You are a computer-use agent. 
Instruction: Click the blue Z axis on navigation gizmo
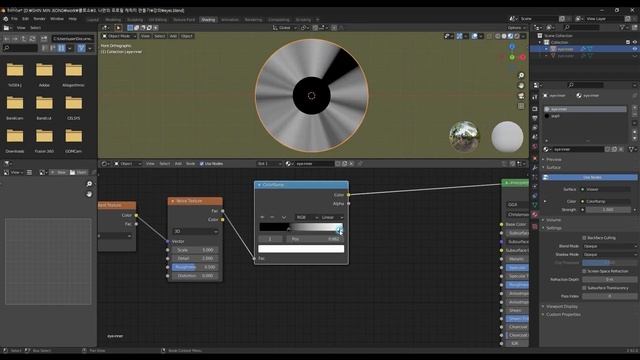pyautogui.click(x=512, y=47)
